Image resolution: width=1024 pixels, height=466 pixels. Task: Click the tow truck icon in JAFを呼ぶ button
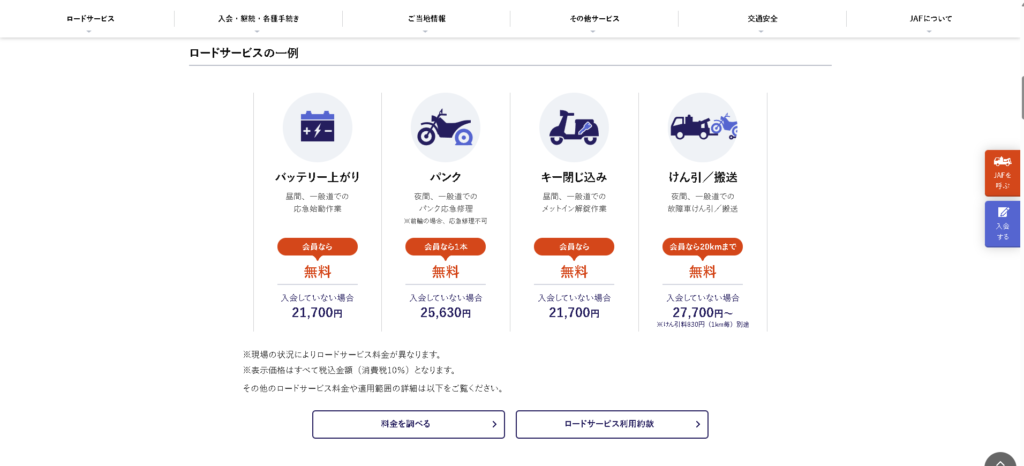click(1002, 161)
